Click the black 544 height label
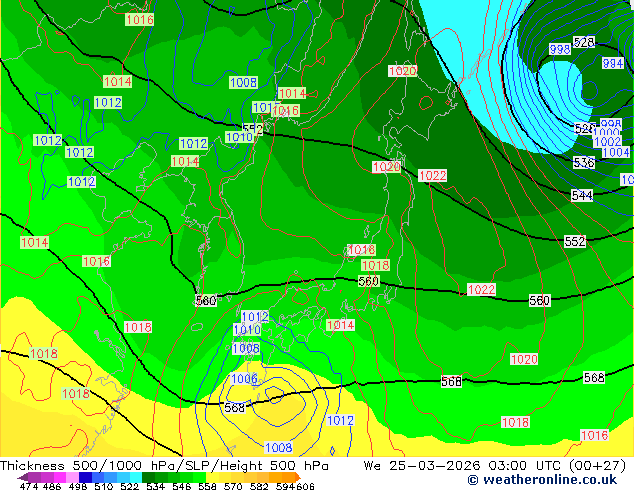634x490 pixels. tap(582, 196)
